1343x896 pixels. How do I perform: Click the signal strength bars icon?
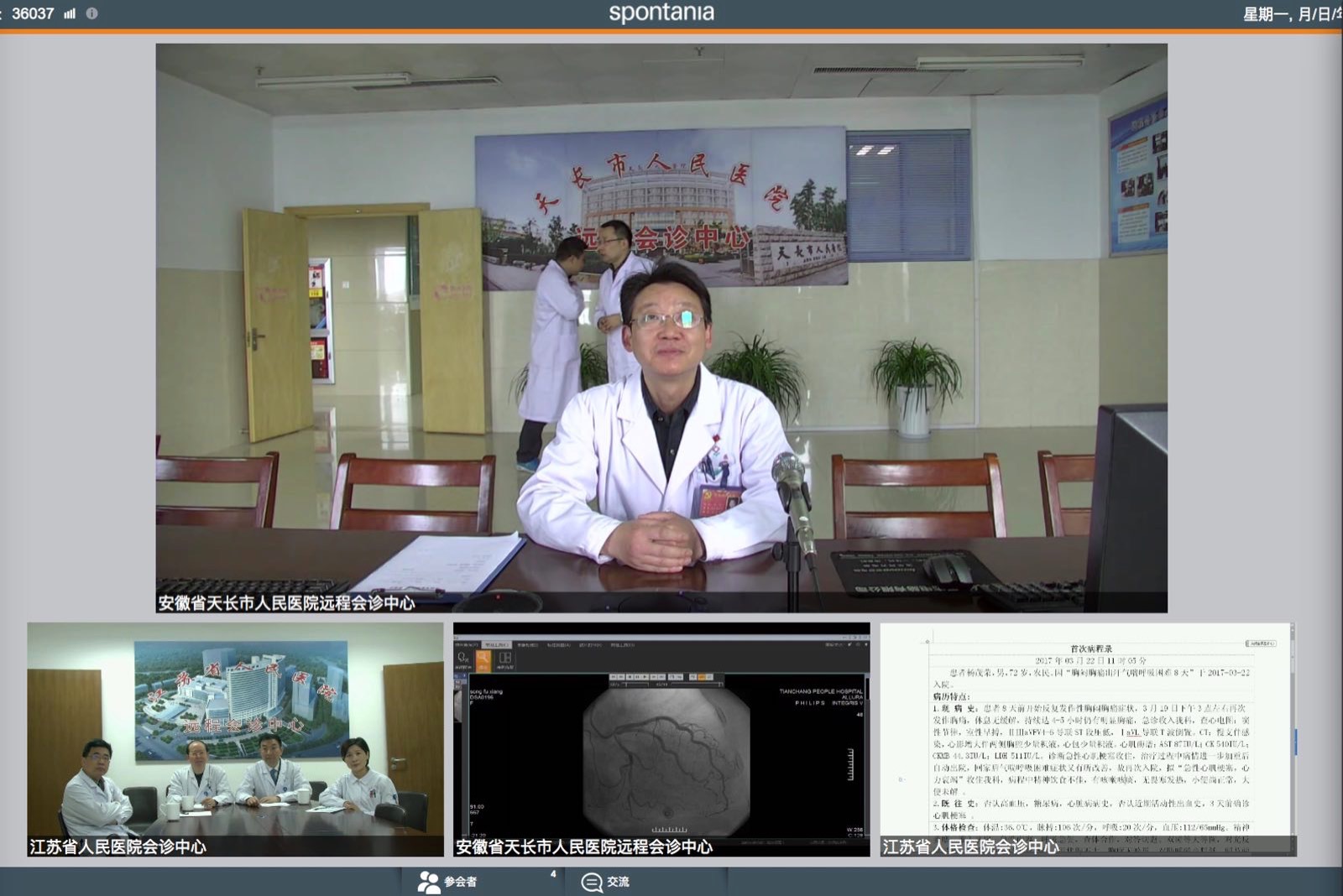click(x=70, y=13)
